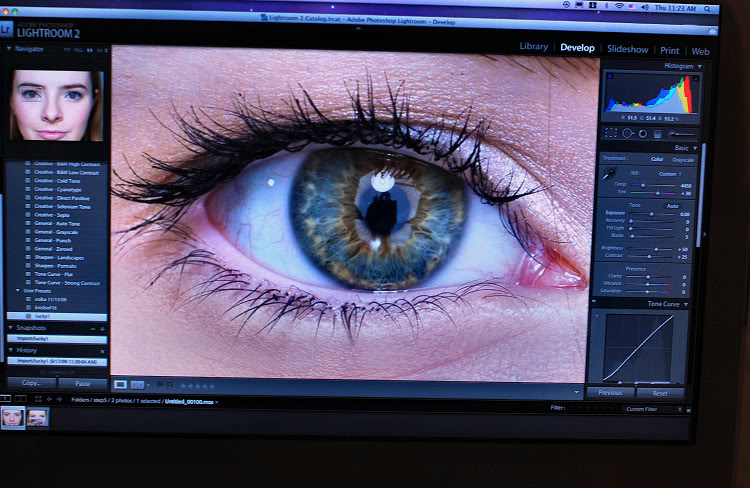
Task: Go back with filmstrip left arrow
Action: tap(49, 399)
